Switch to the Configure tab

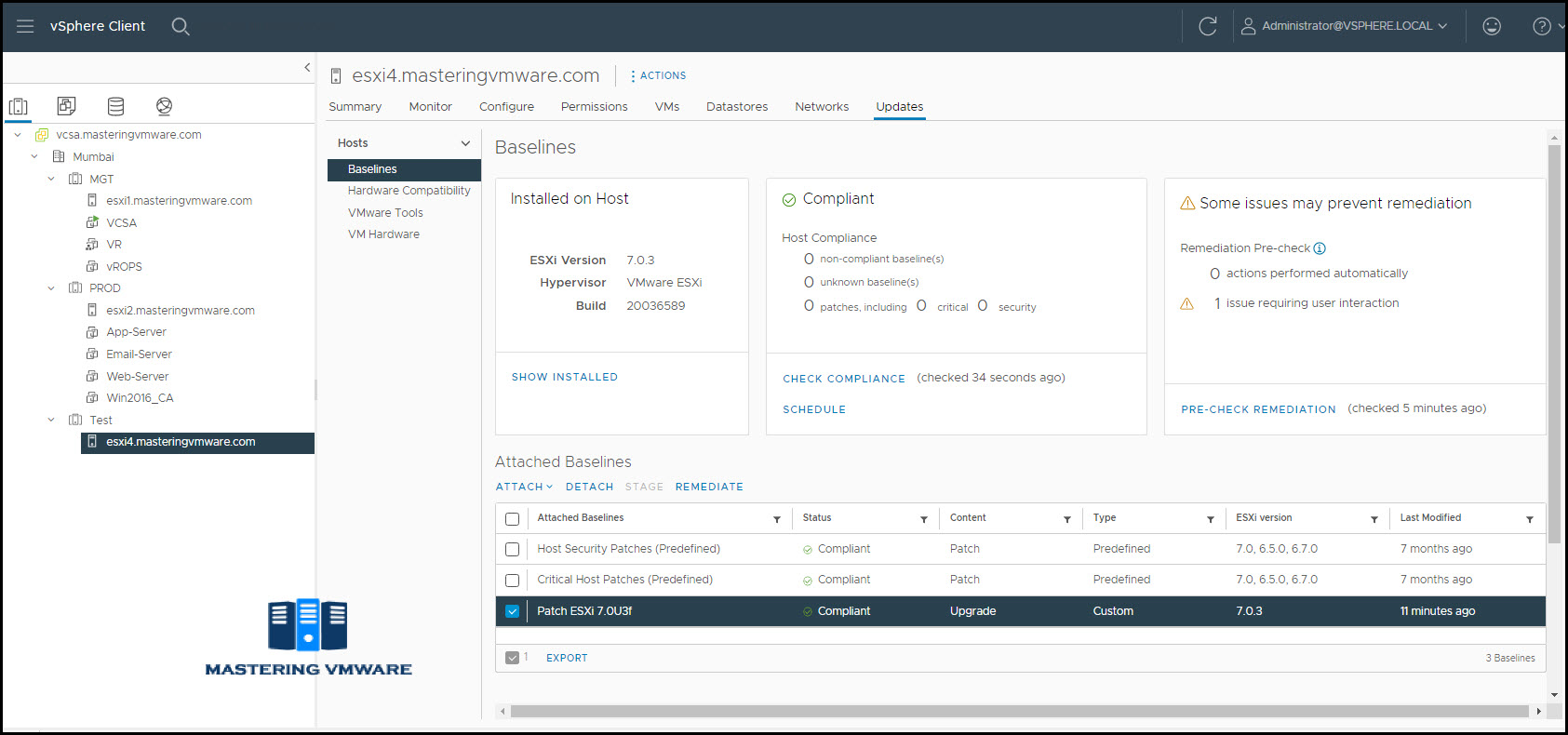[x=506, y=107]
